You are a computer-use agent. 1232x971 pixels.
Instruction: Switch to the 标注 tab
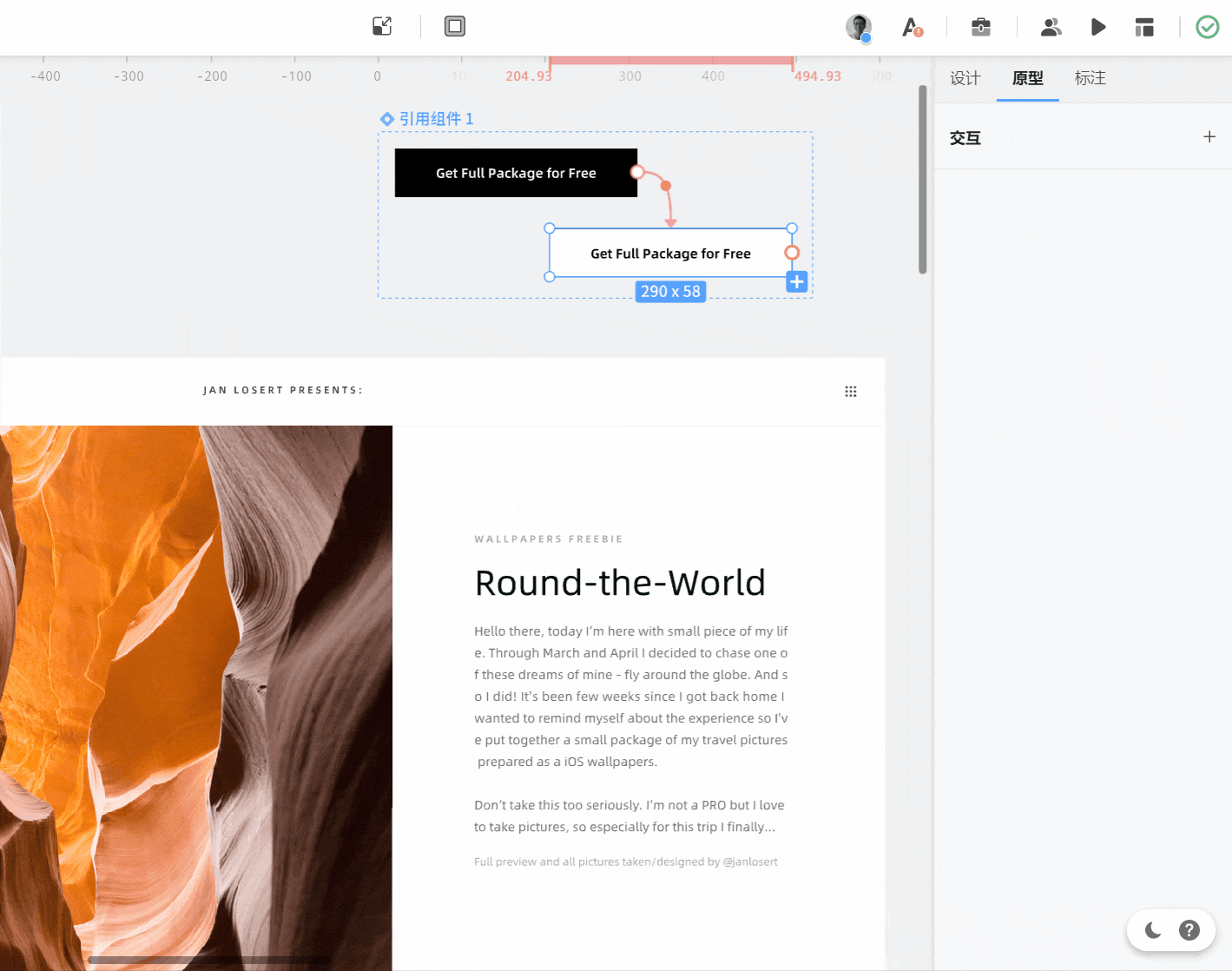click(1090, 78)
